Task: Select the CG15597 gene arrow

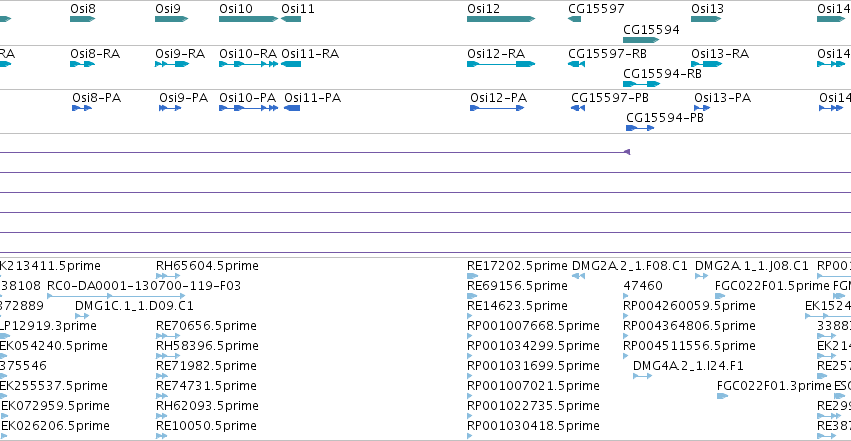Action: pos(574,19)
